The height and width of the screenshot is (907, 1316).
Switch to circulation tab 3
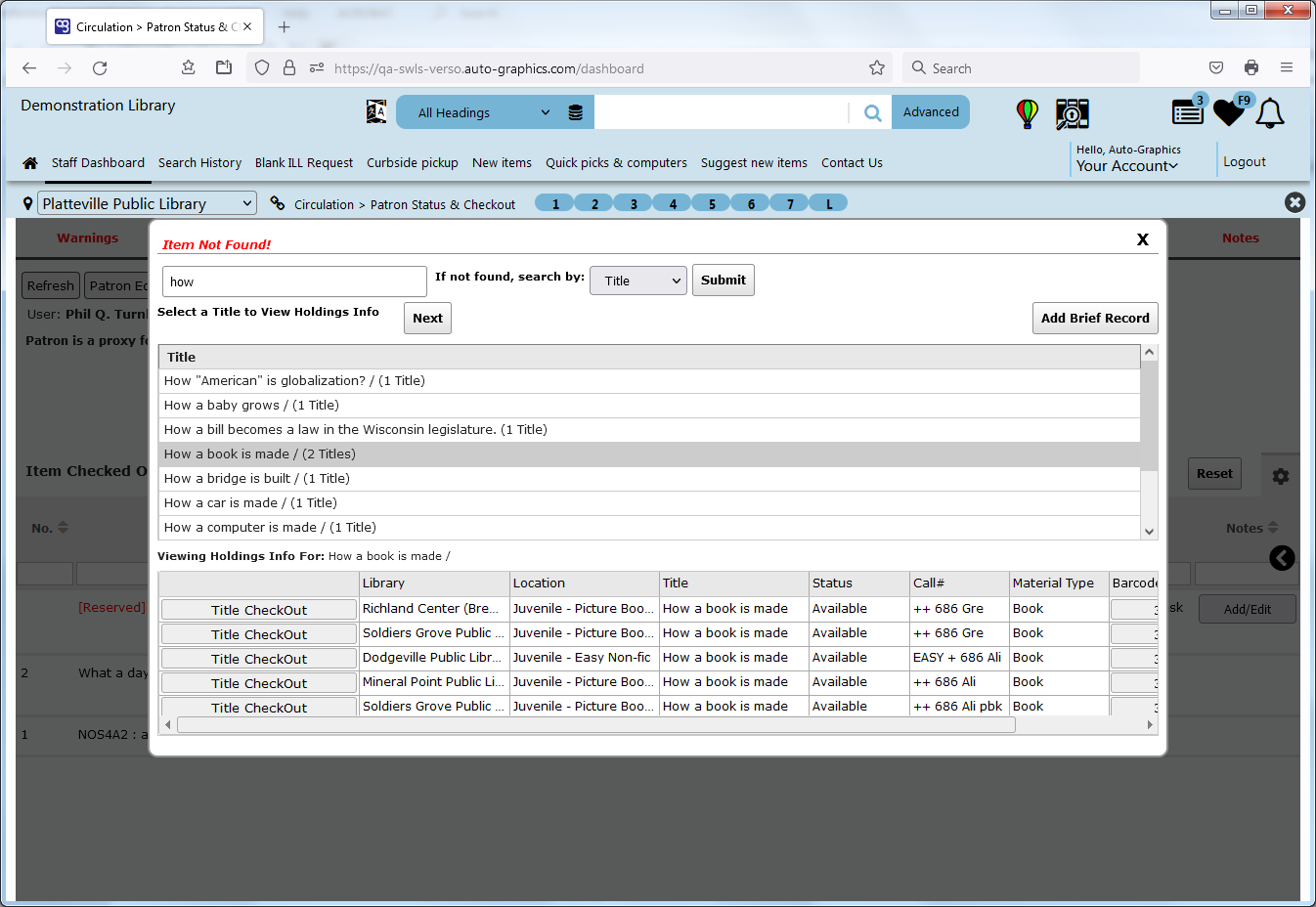[x=634, y=203]
